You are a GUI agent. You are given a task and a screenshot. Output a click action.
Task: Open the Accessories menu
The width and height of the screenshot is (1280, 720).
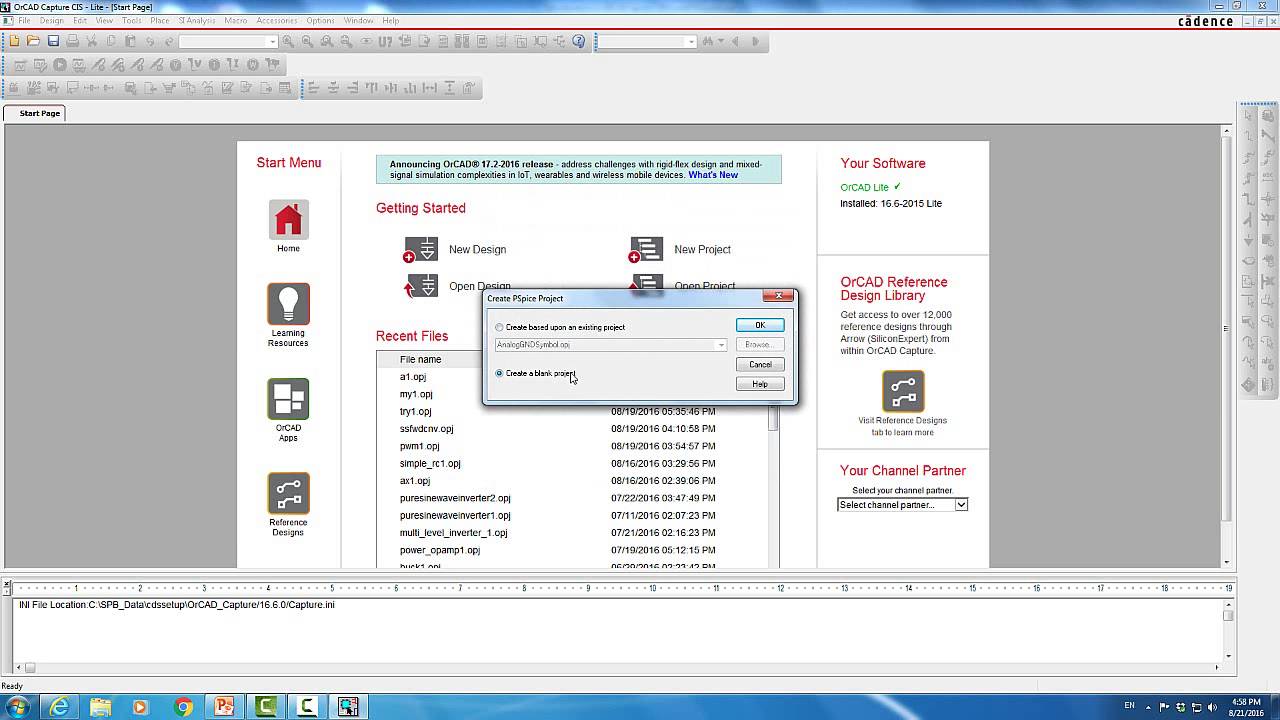pyautogui.click(x=277, y=20)
